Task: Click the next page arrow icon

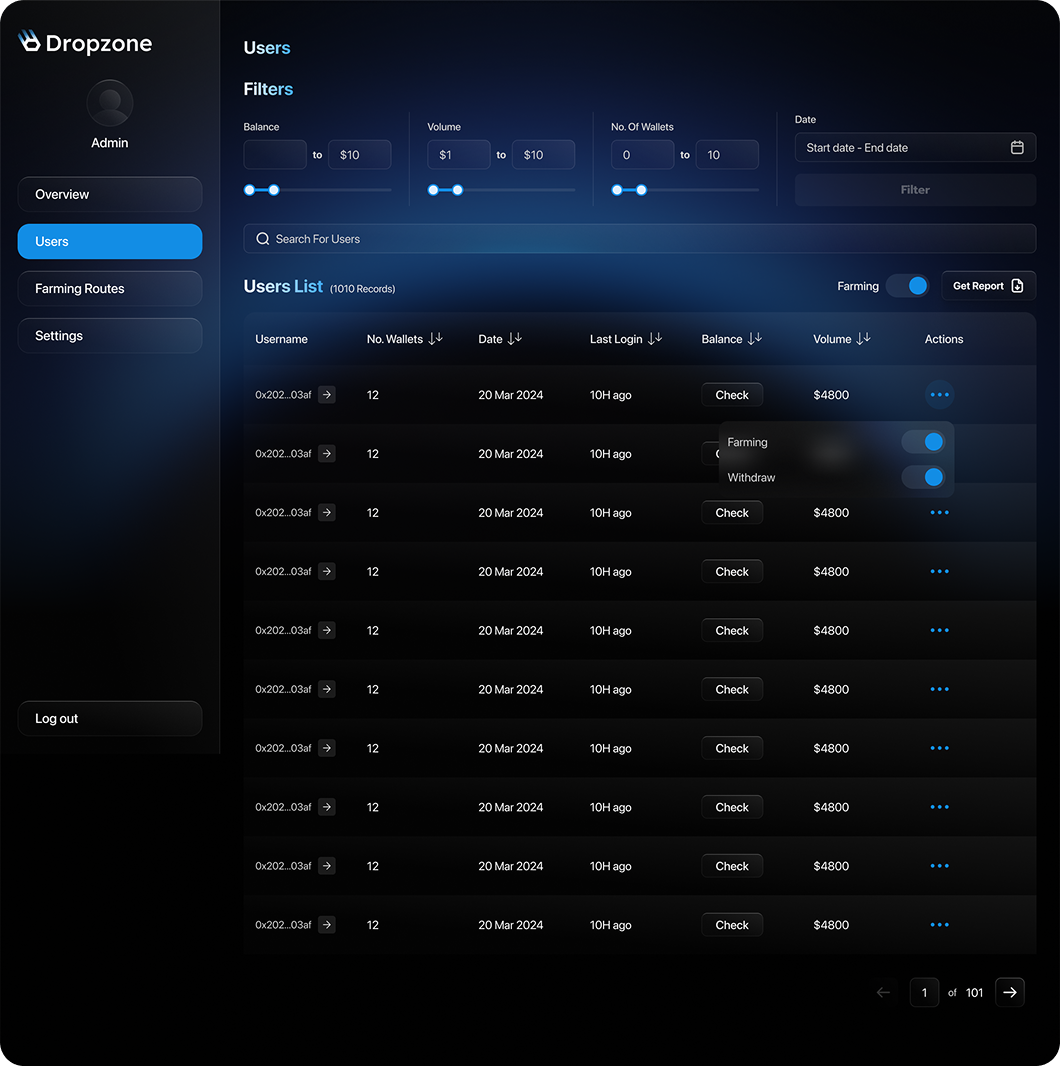Action: [x=1010, y=992]
